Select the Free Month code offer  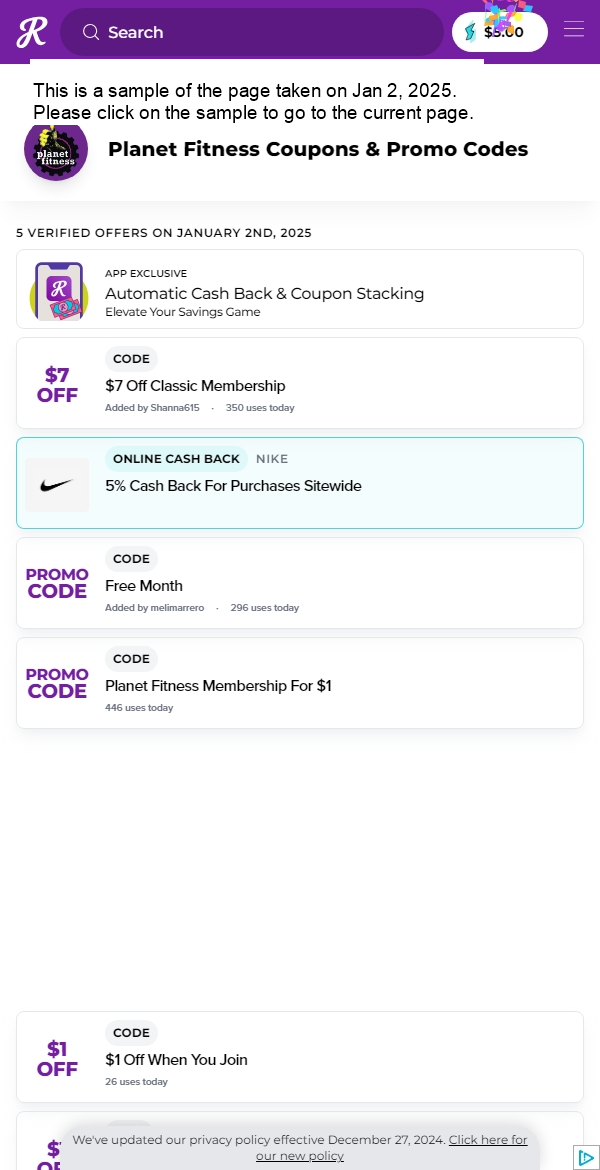[x=300, y=583]
